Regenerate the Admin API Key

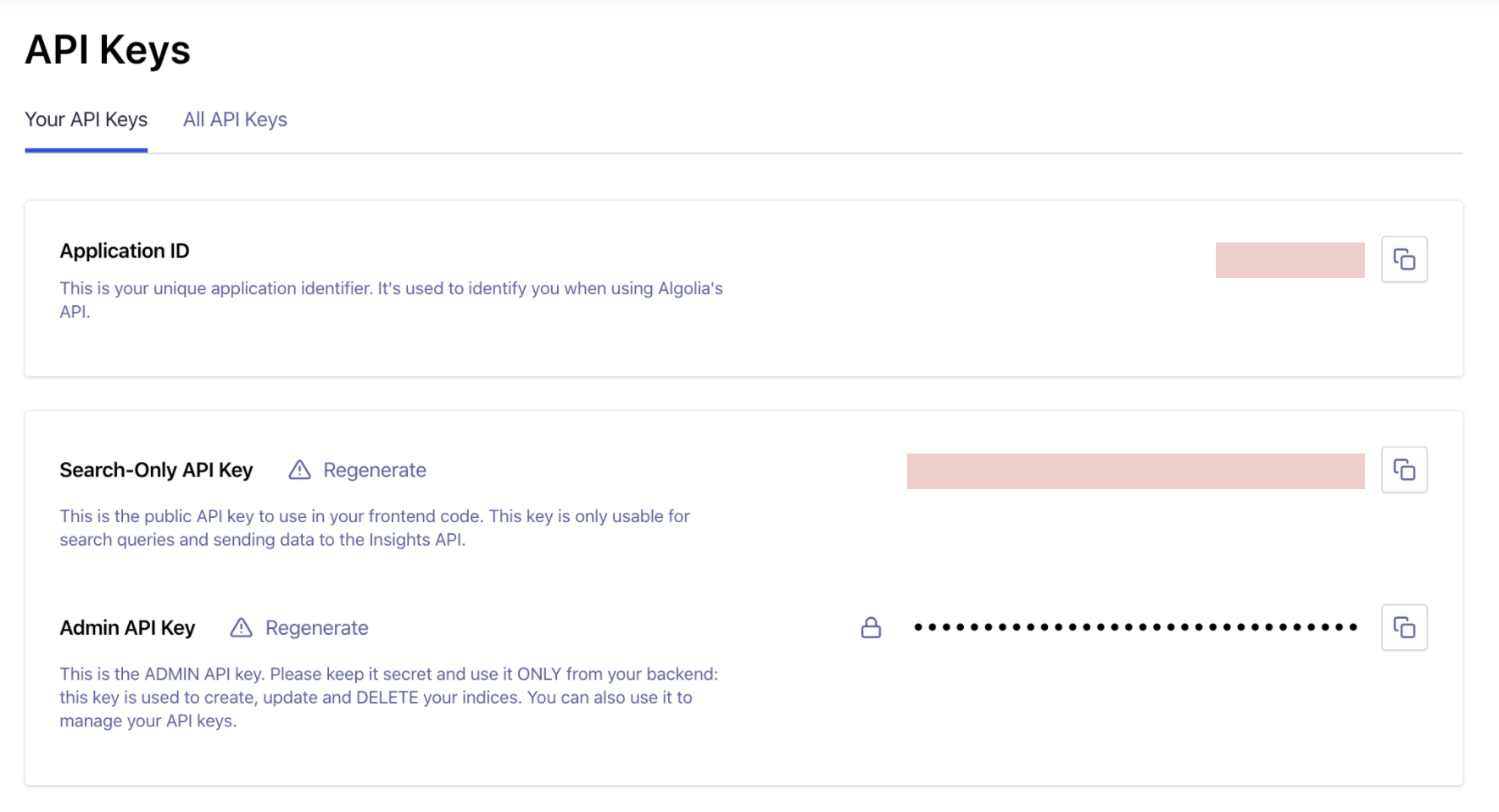316,628
